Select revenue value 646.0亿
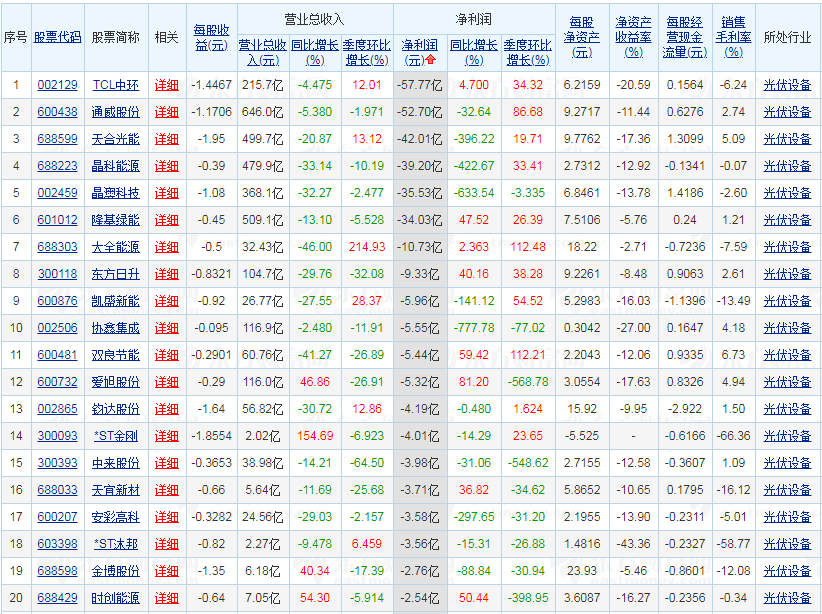The width and height of the screenshot is (822, 614). coord(263,112)
